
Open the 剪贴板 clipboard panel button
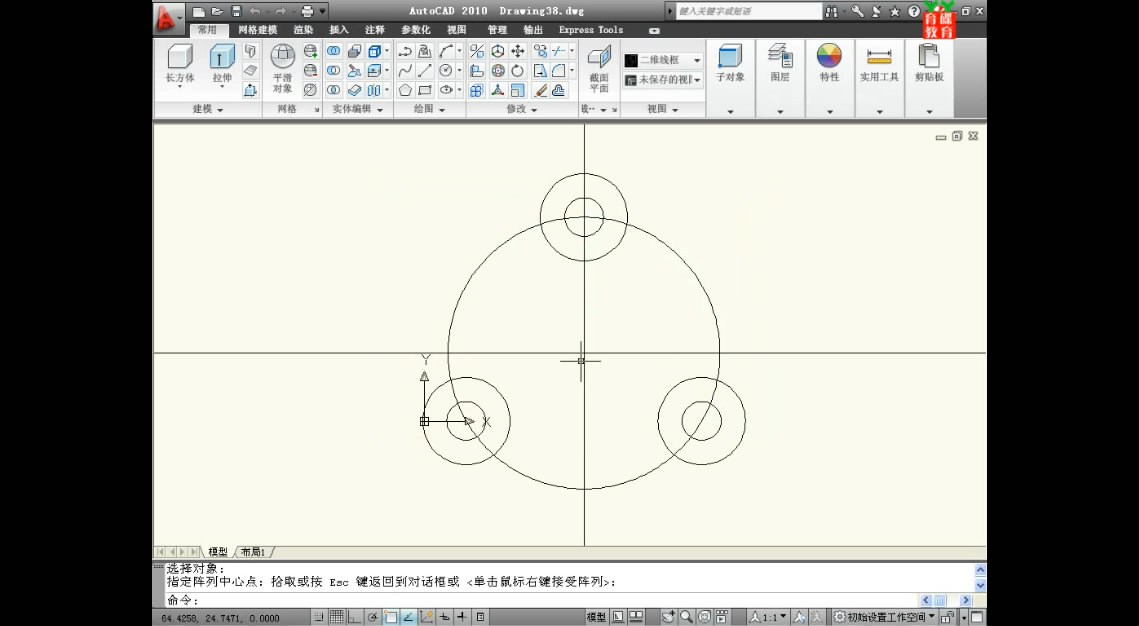coord(929,78)
